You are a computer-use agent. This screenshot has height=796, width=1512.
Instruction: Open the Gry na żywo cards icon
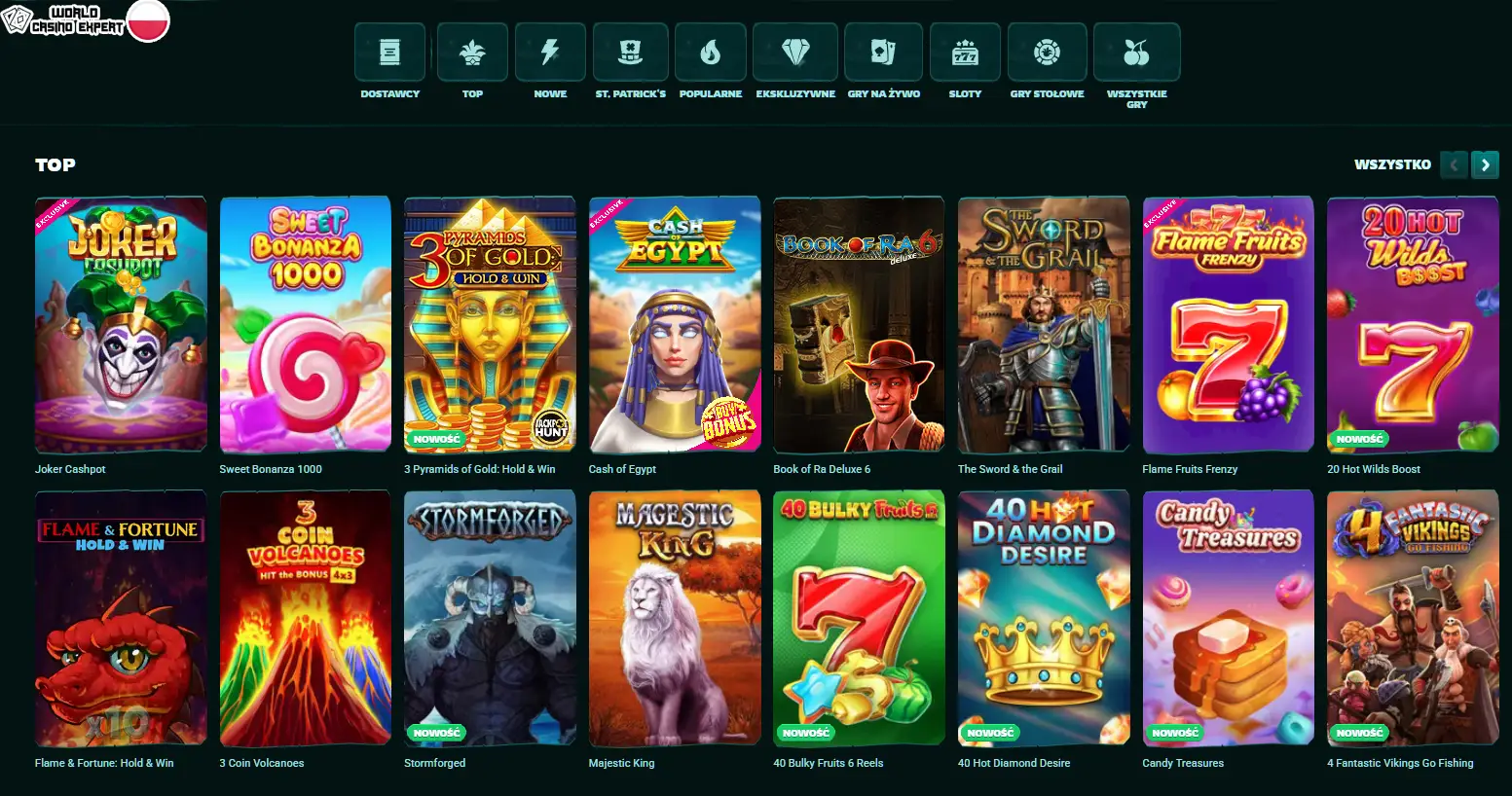tap(884, 52)
